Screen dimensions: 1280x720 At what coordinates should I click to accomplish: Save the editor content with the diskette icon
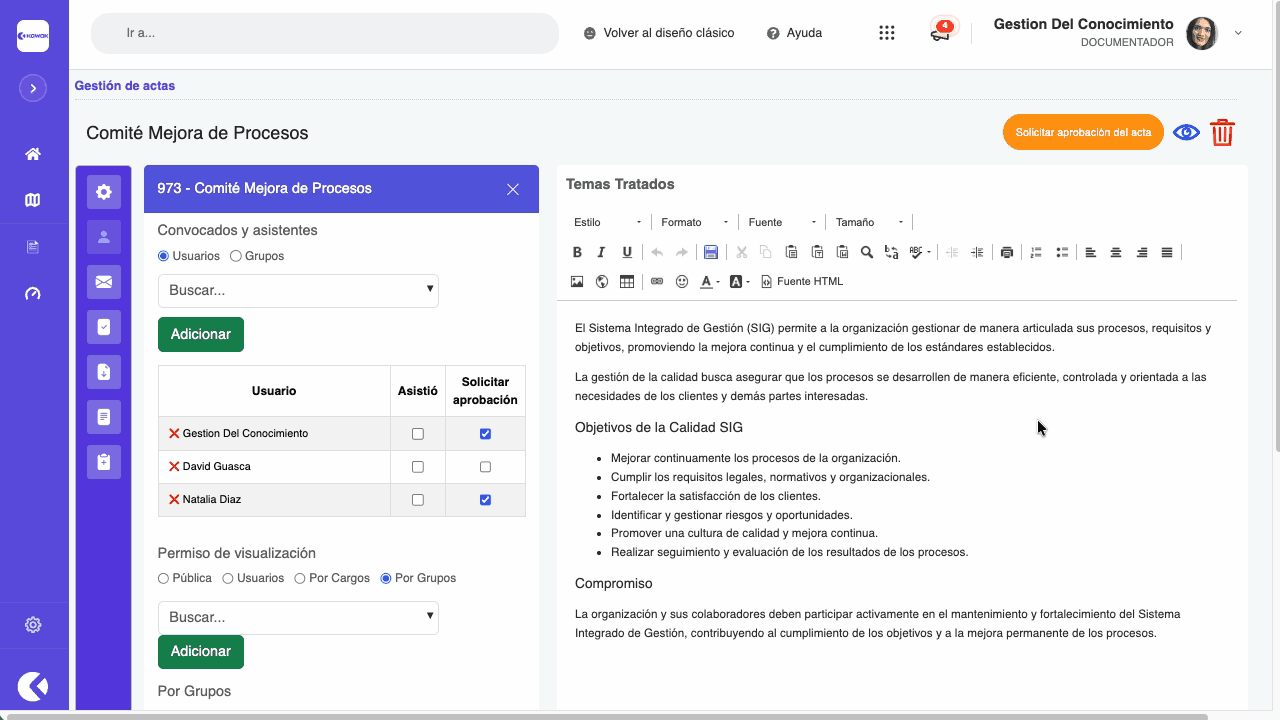pyautogui.click(x=711, y=252)
